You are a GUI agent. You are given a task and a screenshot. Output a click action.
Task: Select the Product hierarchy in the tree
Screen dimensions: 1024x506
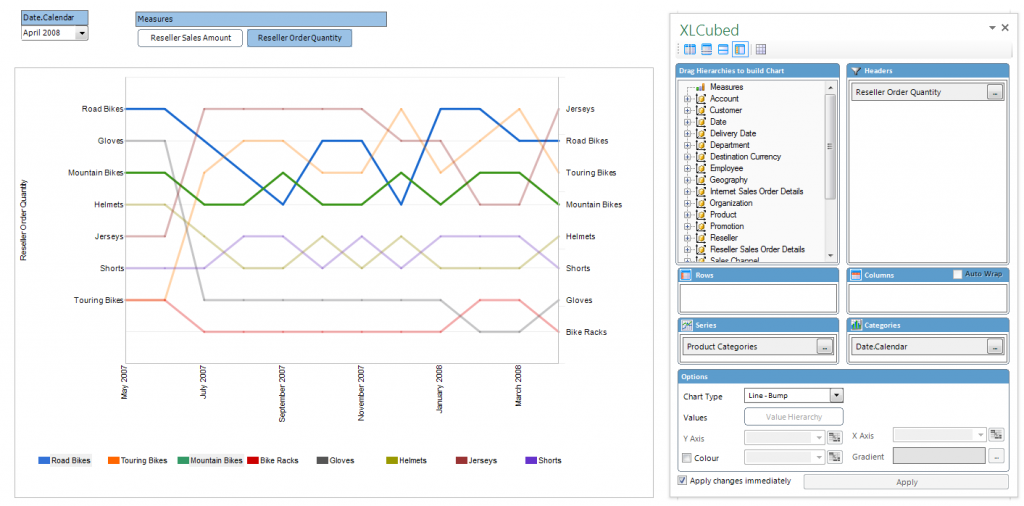(x=723, y=215)
